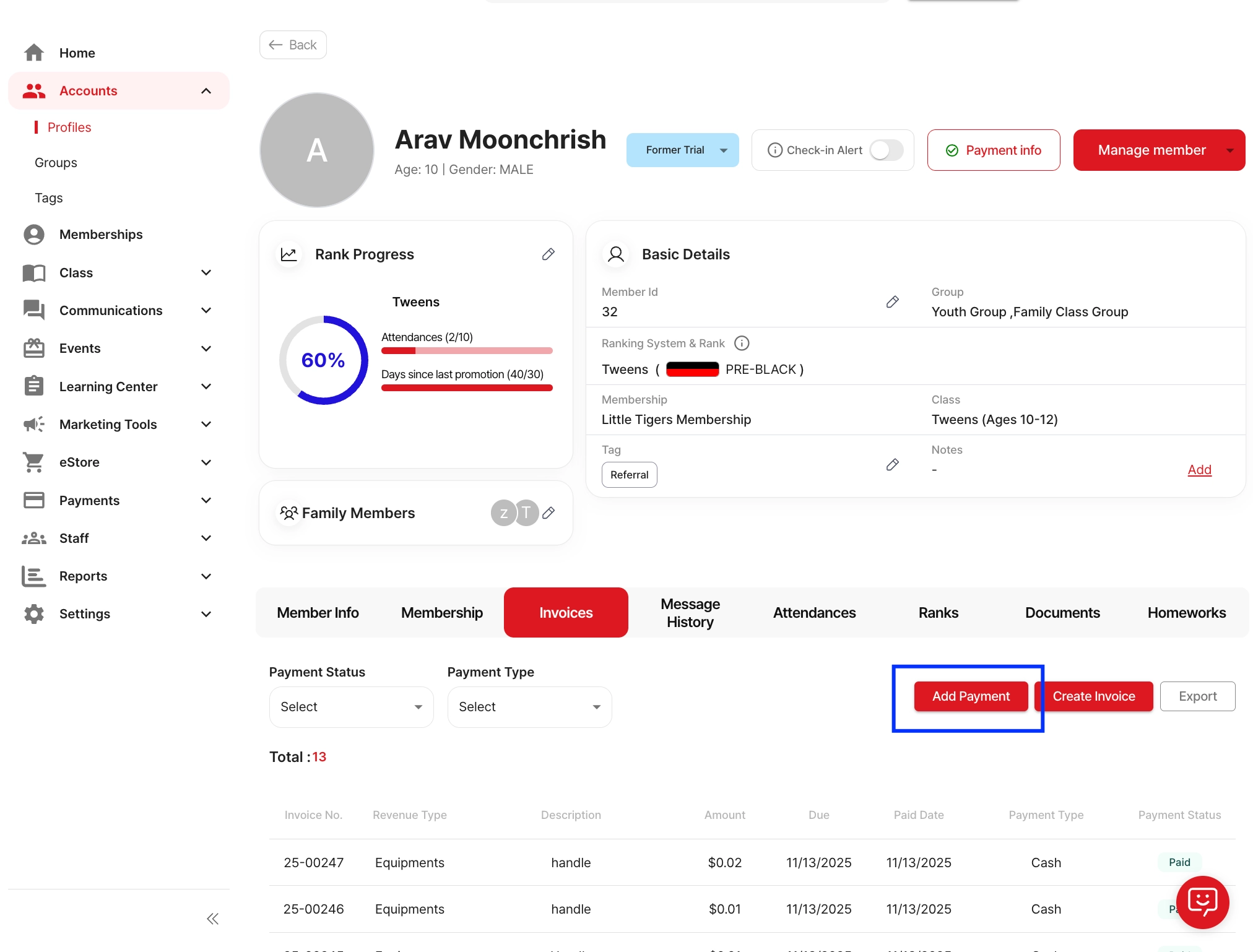Click the Home icon in sidebar
The image size is (1253, 952).
[x=34, y=53]
